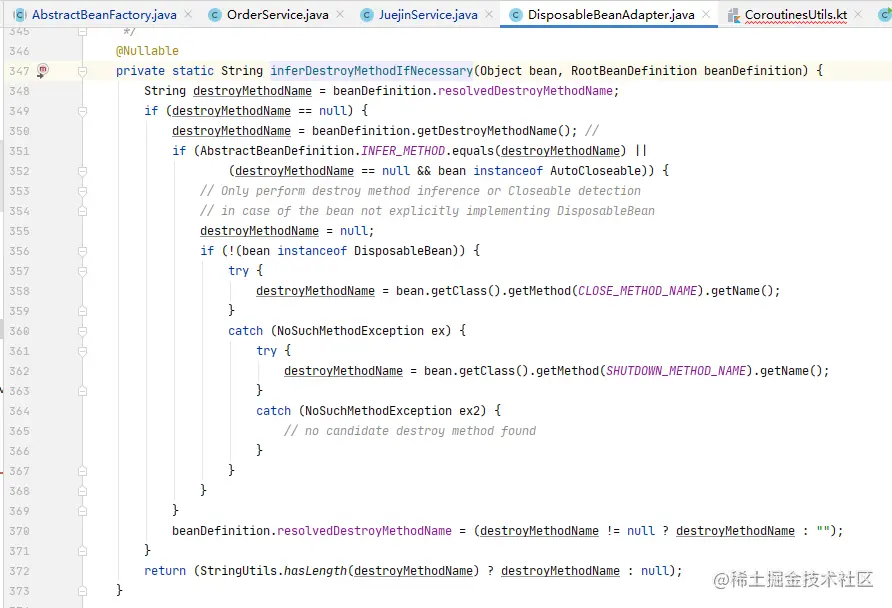Click the INFER_METHOD constant
Screen dimensions: 892x608
(x=403, y=151)
